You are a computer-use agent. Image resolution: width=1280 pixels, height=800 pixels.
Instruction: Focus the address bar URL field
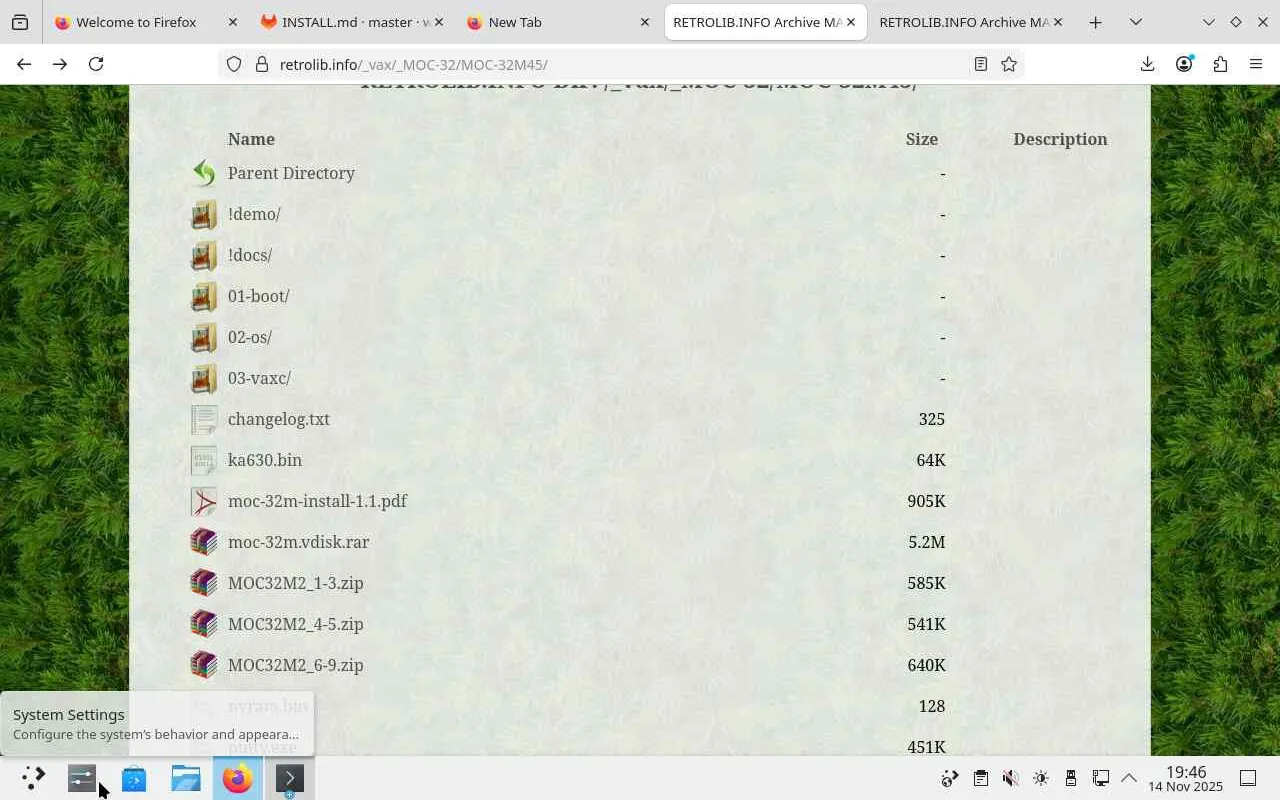click(620, 64)
